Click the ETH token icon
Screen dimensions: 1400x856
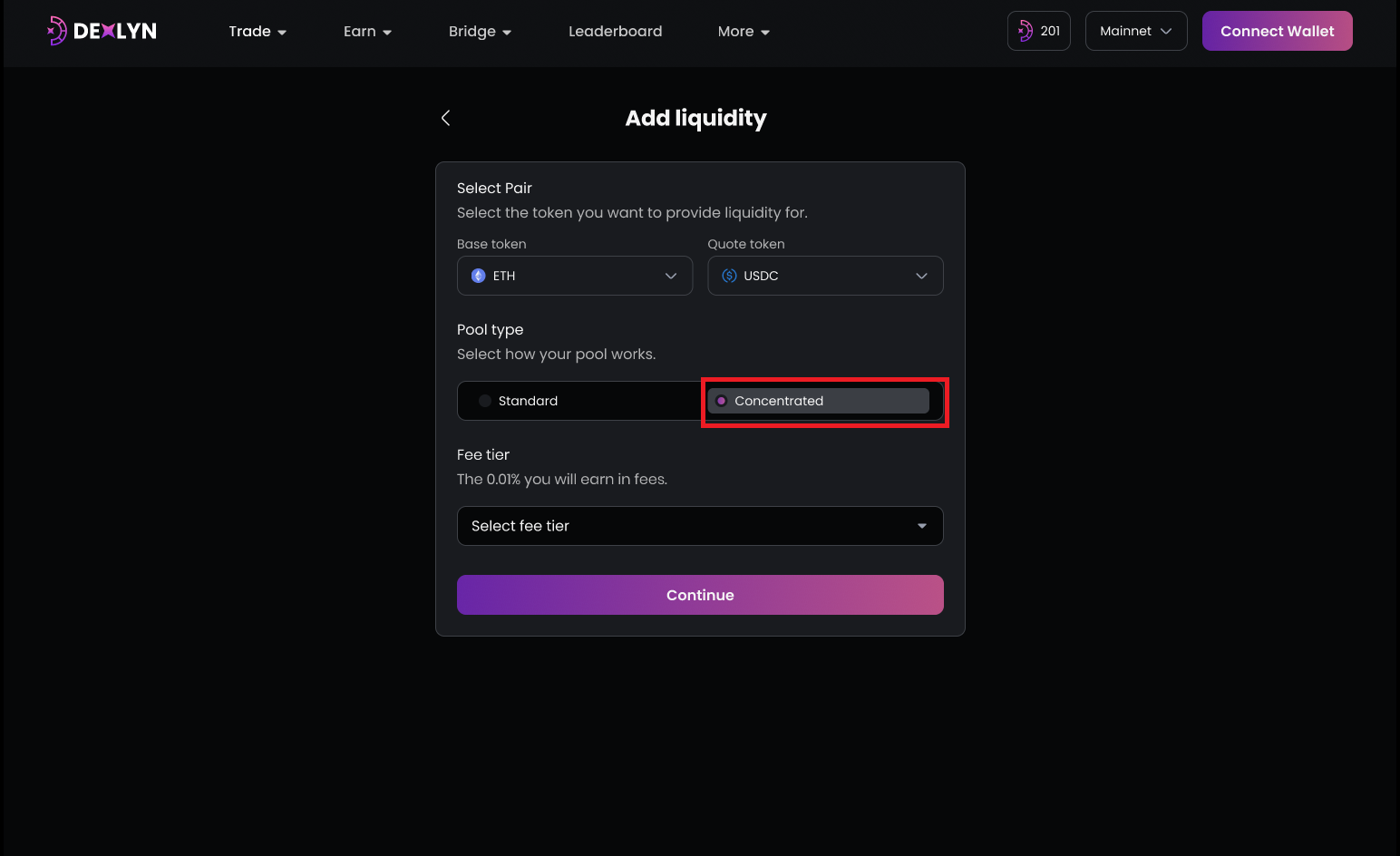[479, 276]
